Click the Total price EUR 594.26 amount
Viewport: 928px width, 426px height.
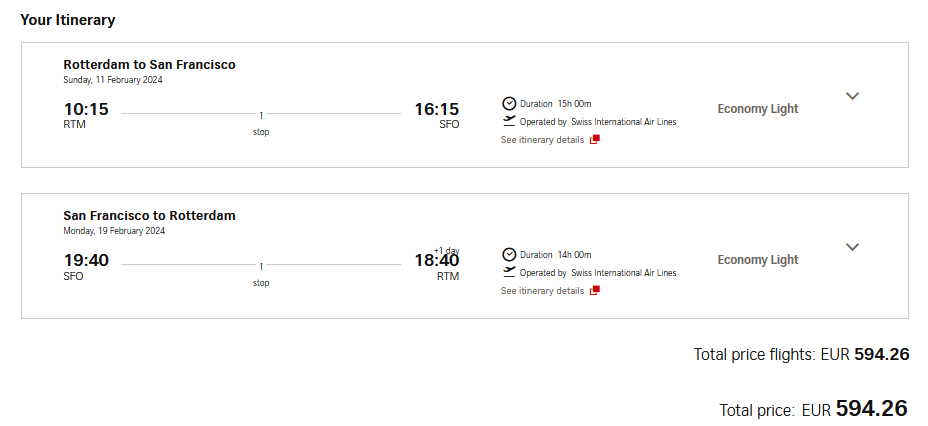pos(871,409)
